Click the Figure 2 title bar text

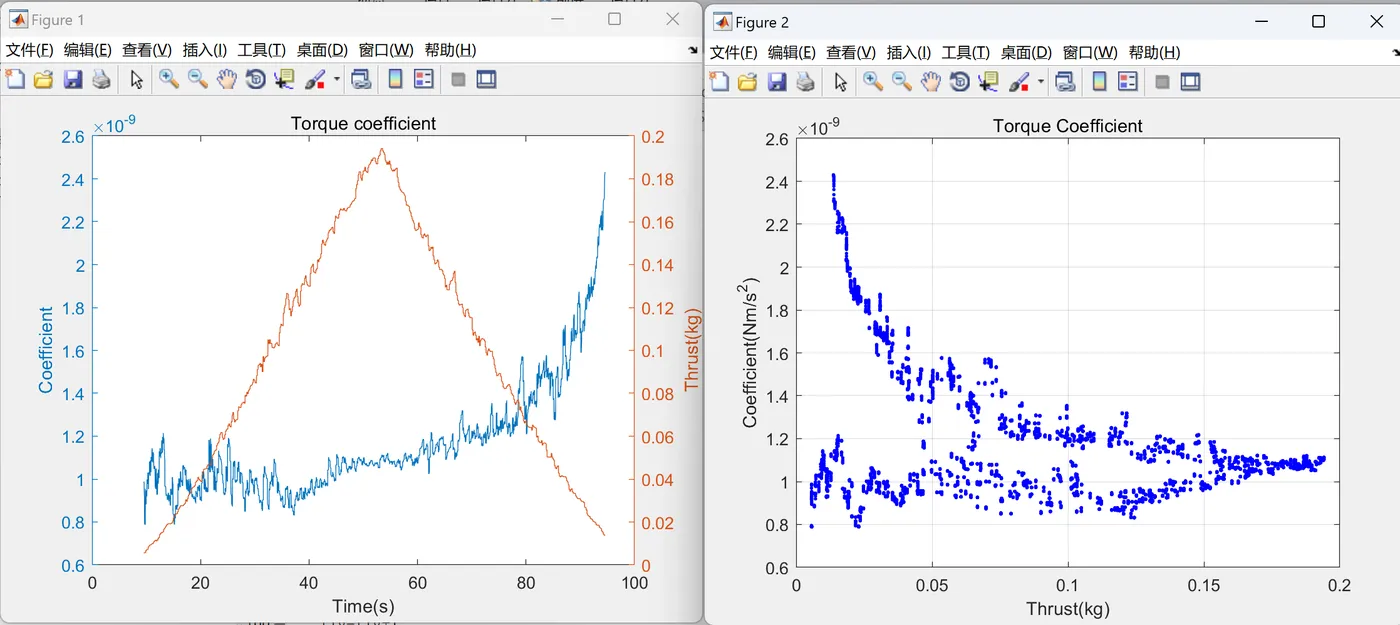(762, 22)
